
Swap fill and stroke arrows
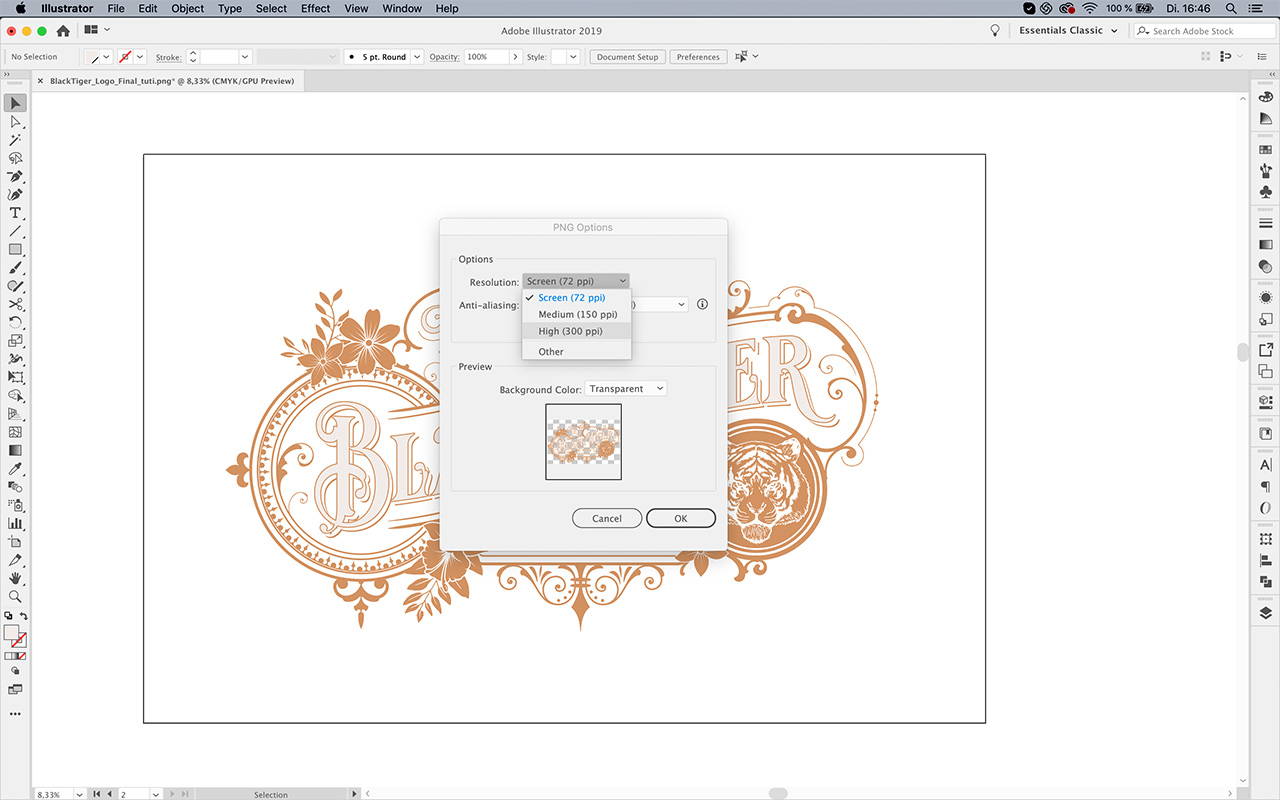point(23,616)
